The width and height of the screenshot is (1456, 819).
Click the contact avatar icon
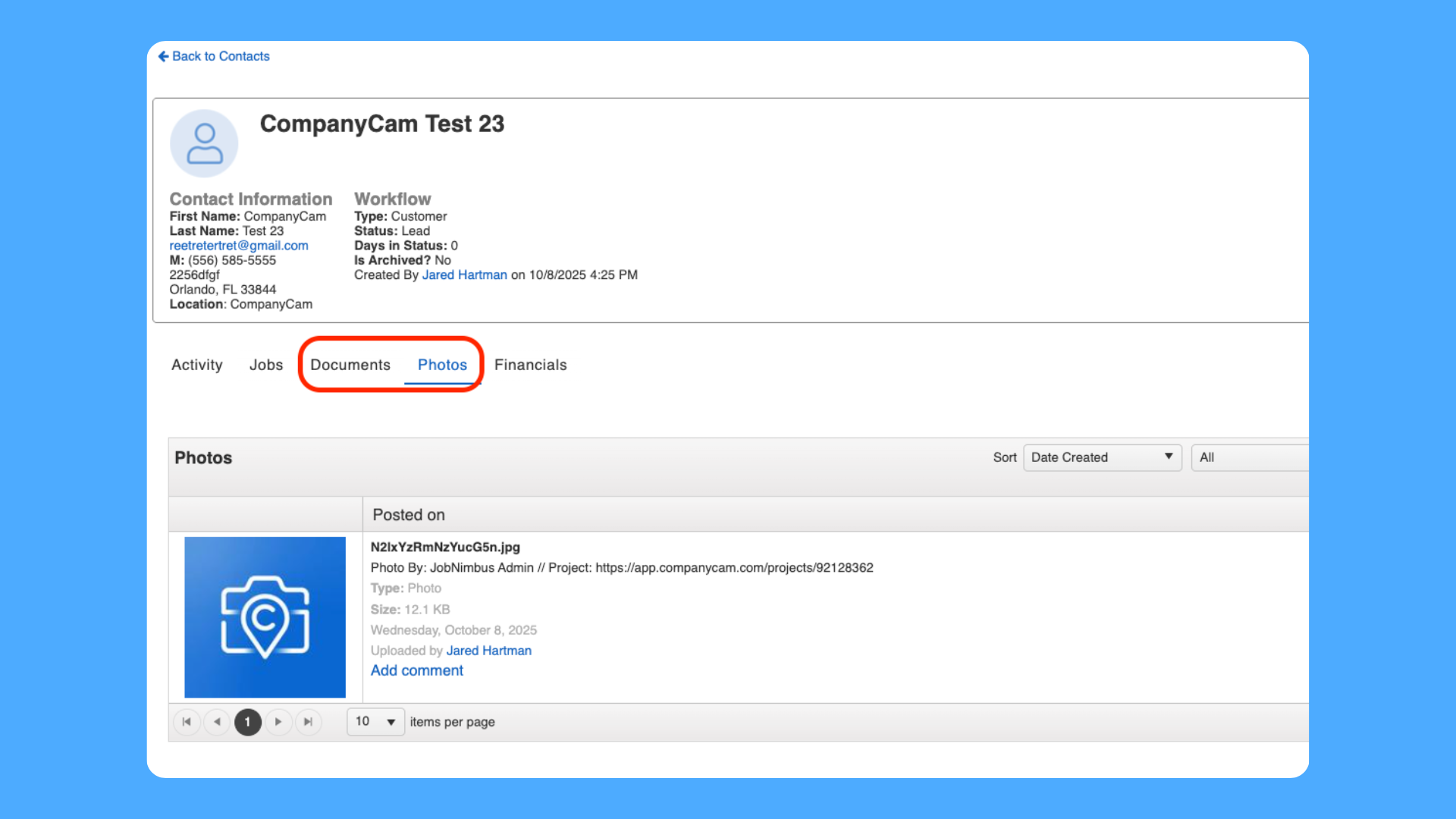[x=204, y=143]
